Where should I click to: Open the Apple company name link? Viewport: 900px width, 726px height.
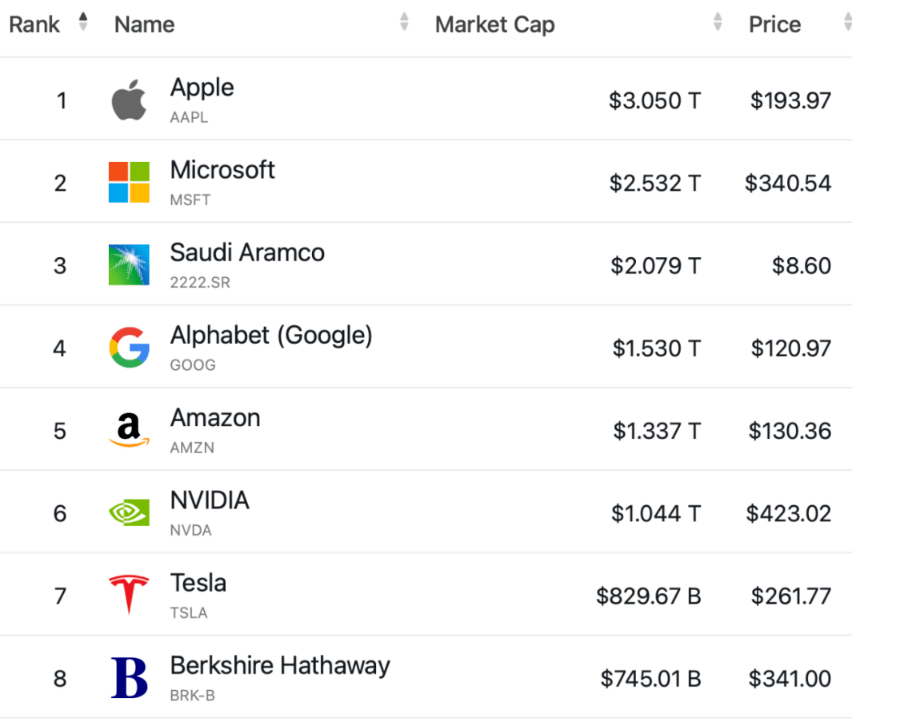pos(202,88)
